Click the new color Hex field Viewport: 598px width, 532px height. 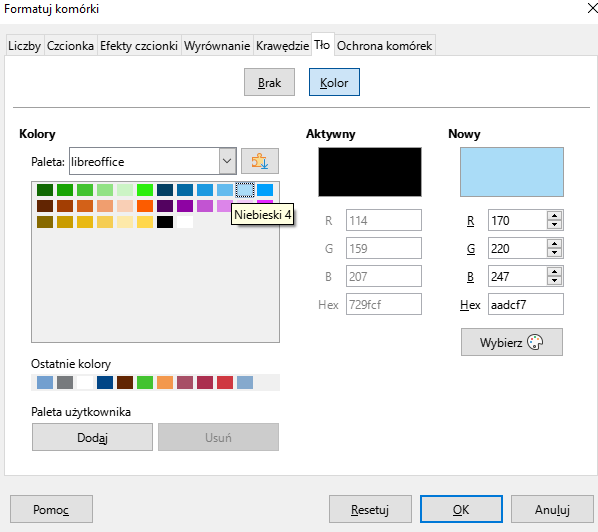click(526, 304)
